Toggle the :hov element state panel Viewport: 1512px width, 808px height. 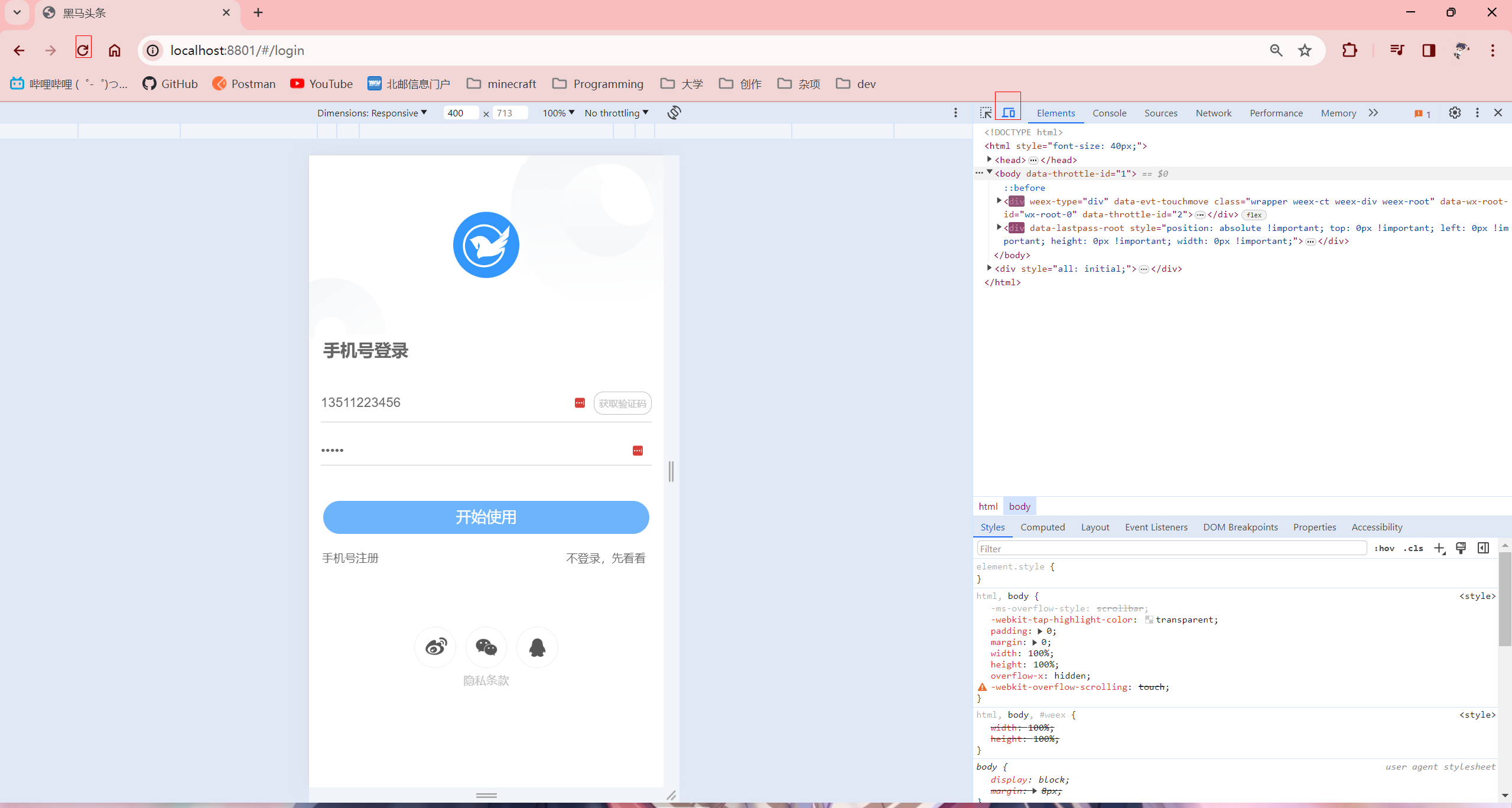point(1384,548)
